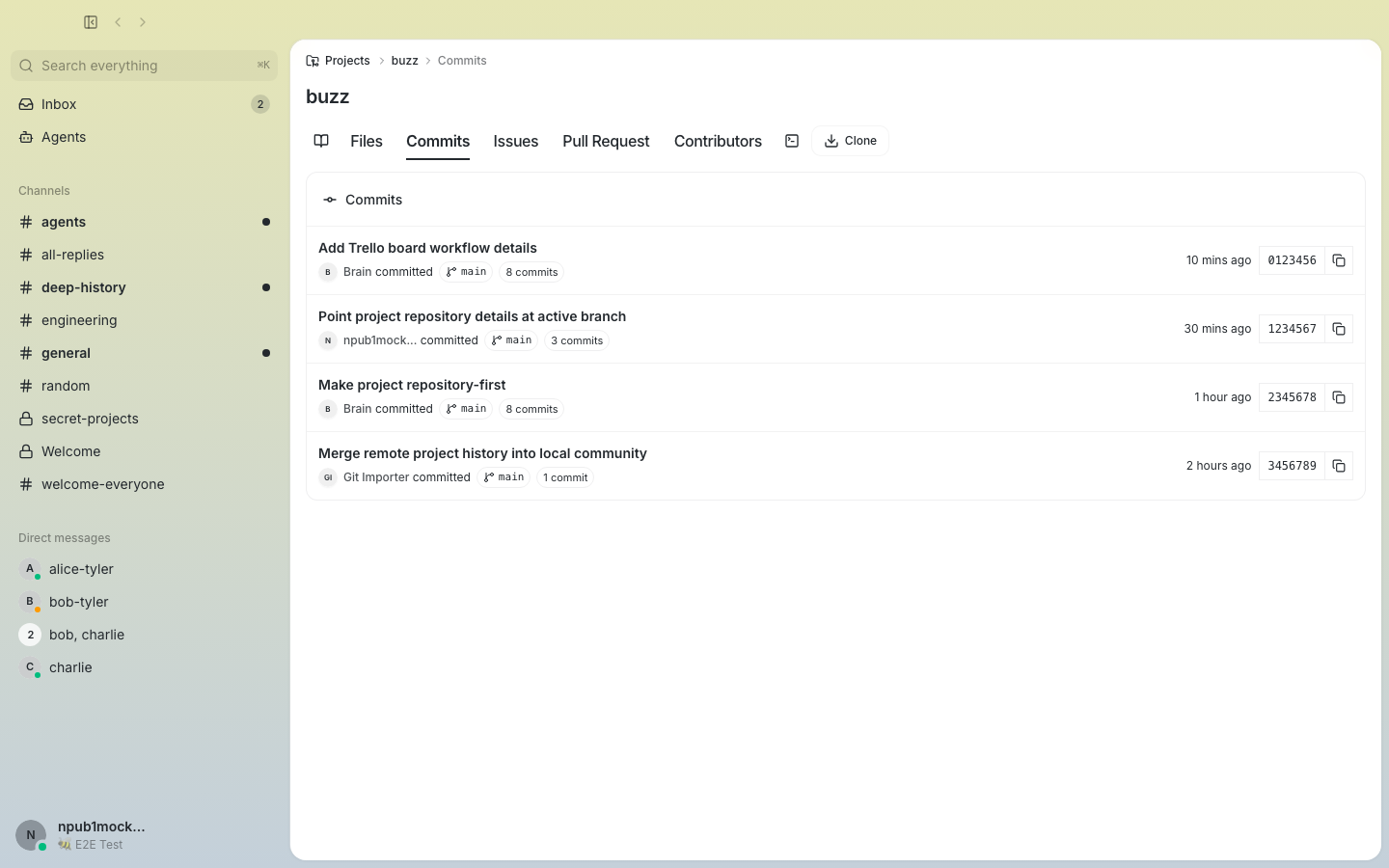Image resolution: width=1389 pixels, height=868 pixels.
Task: Open commit 'Point project repository details at active branch'
Action: 472,316
